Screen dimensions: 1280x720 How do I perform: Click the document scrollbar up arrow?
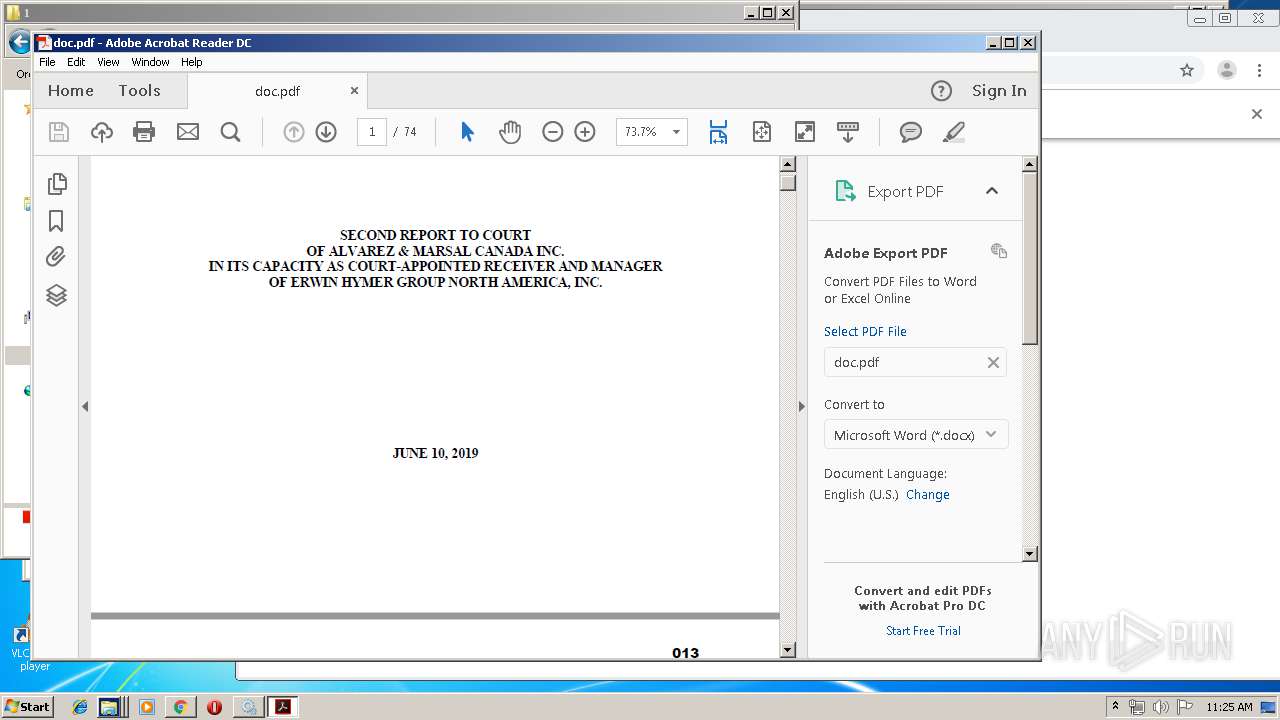[x=787, y=164]
